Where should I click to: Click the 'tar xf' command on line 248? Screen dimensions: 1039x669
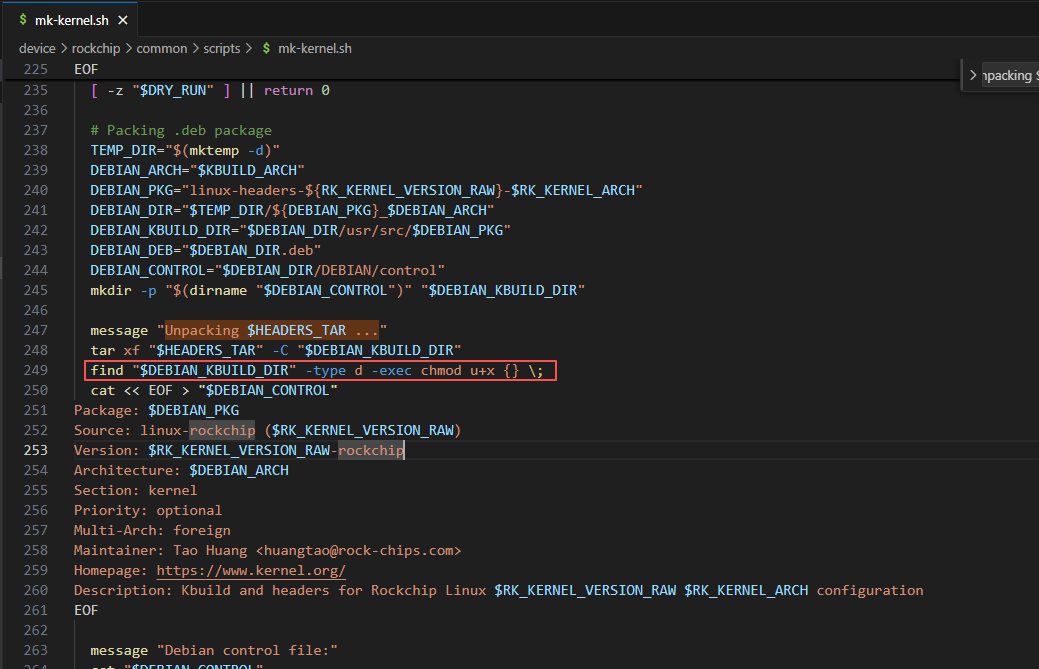click(115, 350)
